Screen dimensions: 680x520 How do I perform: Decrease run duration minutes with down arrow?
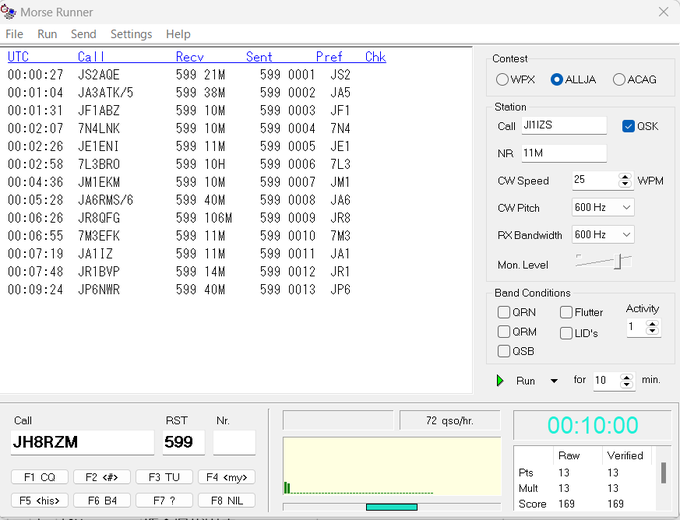point(627,384)
